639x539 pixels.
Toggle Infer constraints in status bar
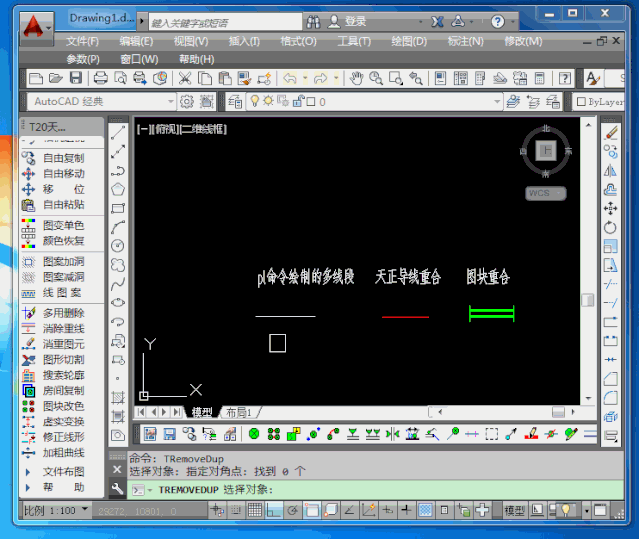click(217, 510)
